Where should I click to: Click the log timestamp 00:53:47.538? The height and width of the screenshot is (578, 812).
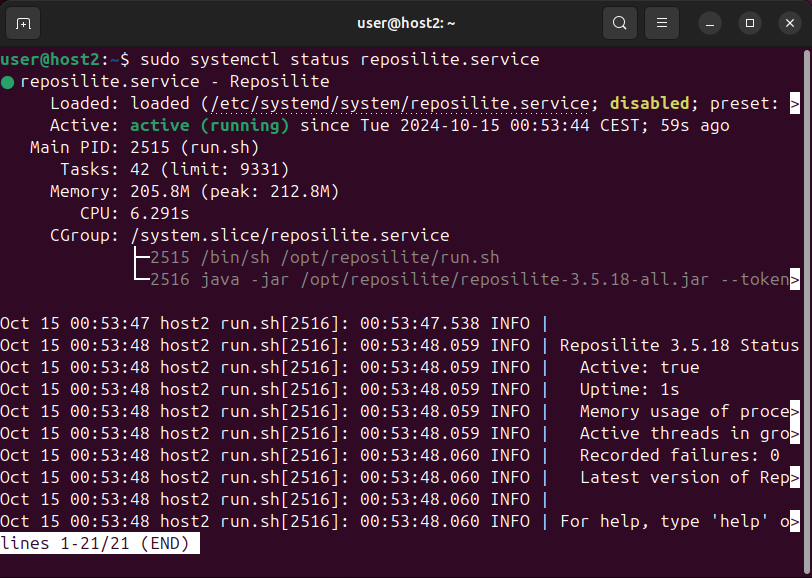point(419,324)
